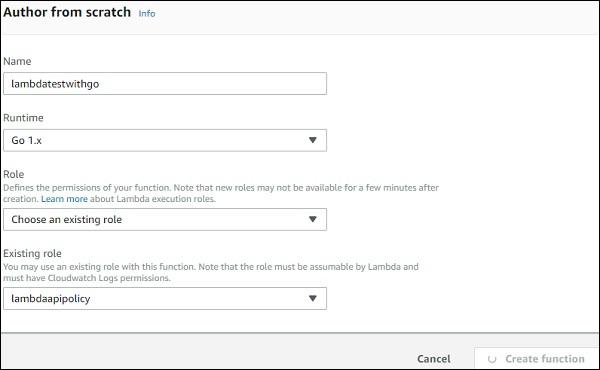The image size is (600, 370).
Task: Click the Existing role dropdown arrow icon
Action: pyautogui.click(x=313, y=298)
